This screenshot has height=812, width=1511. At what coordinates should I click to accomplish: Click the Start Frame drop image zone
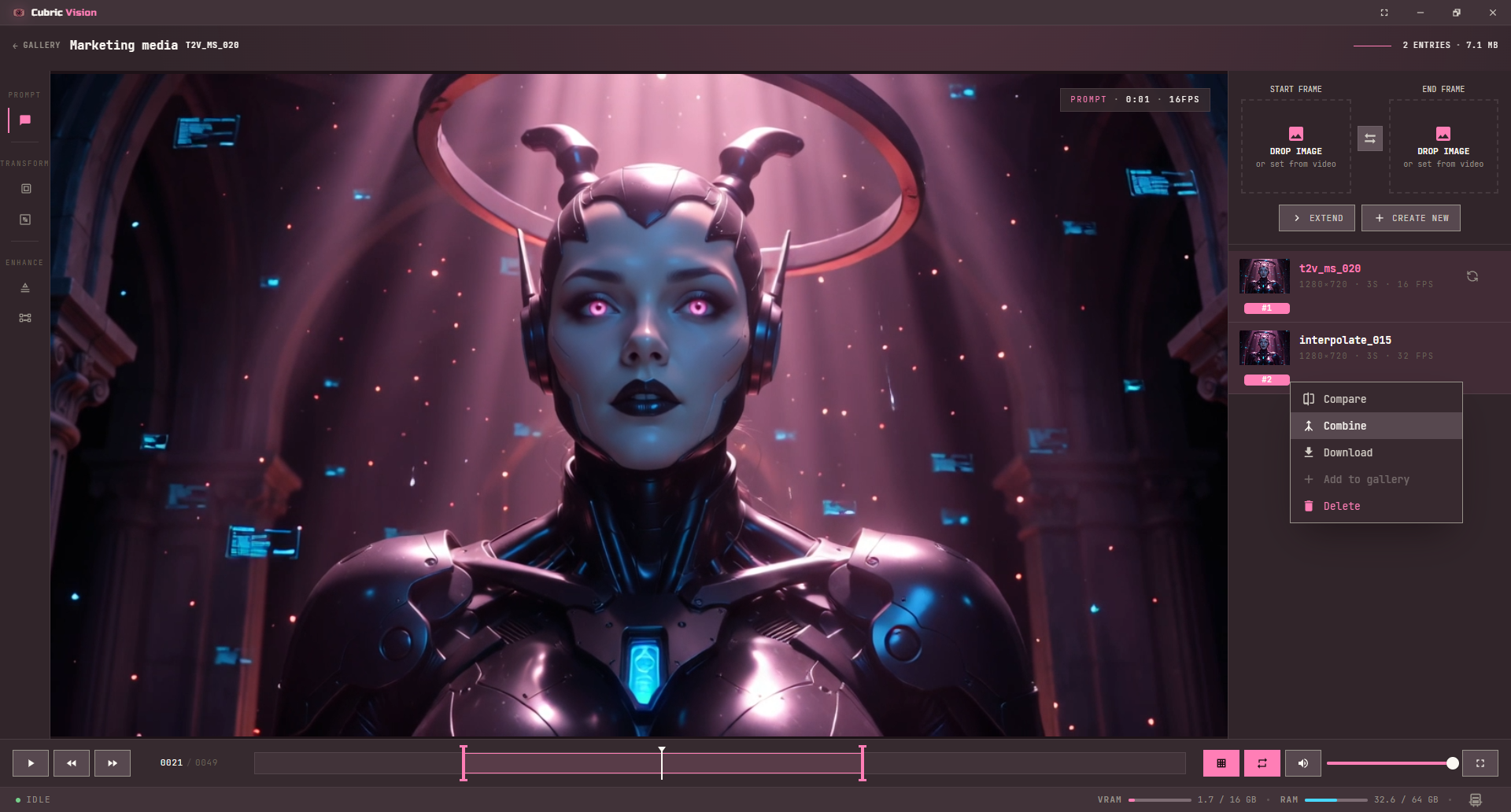tap(1296, 146)
